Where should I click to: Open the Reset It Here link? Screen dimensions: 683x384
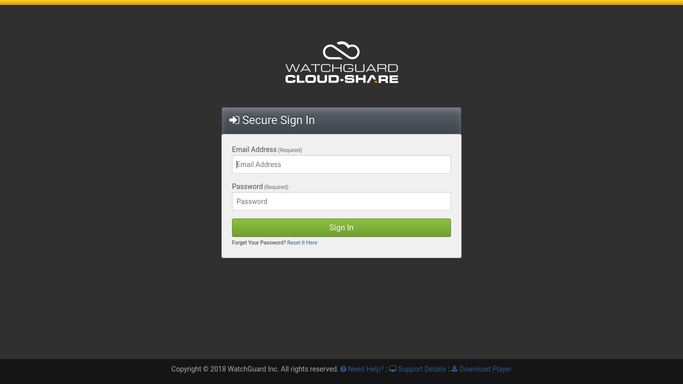(302, 243)
